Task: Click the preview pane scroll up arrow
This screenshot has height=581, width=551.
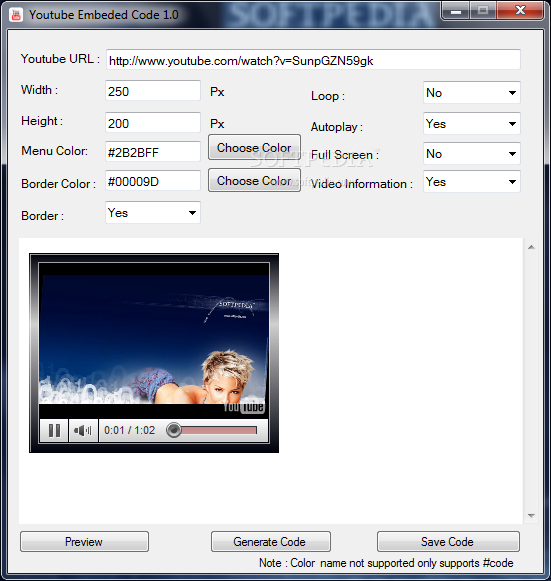Action: point(531,247)
